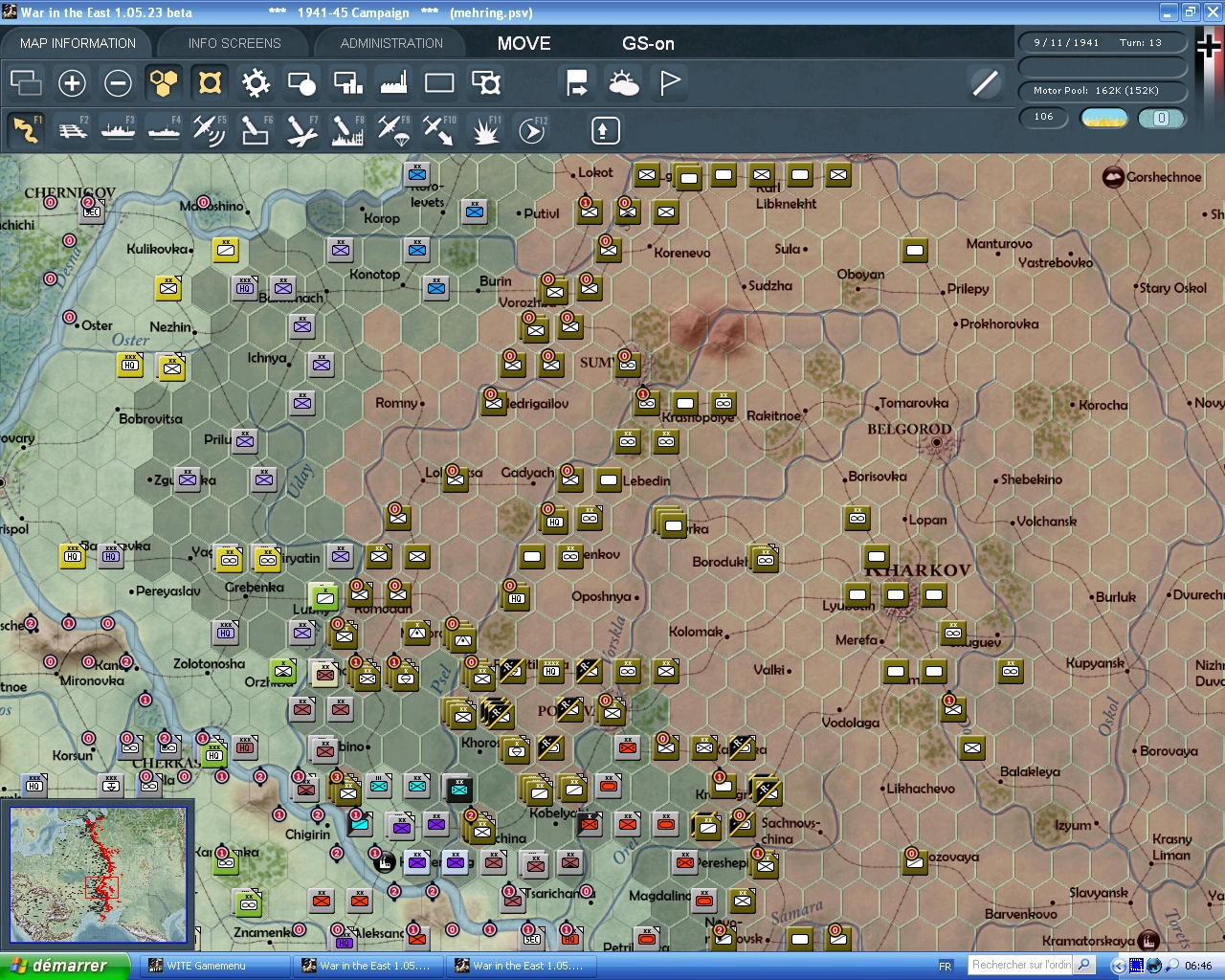Click the Gorshechnoe airfield marker
The image size is (1225, 980).
tap(1113, 177)
